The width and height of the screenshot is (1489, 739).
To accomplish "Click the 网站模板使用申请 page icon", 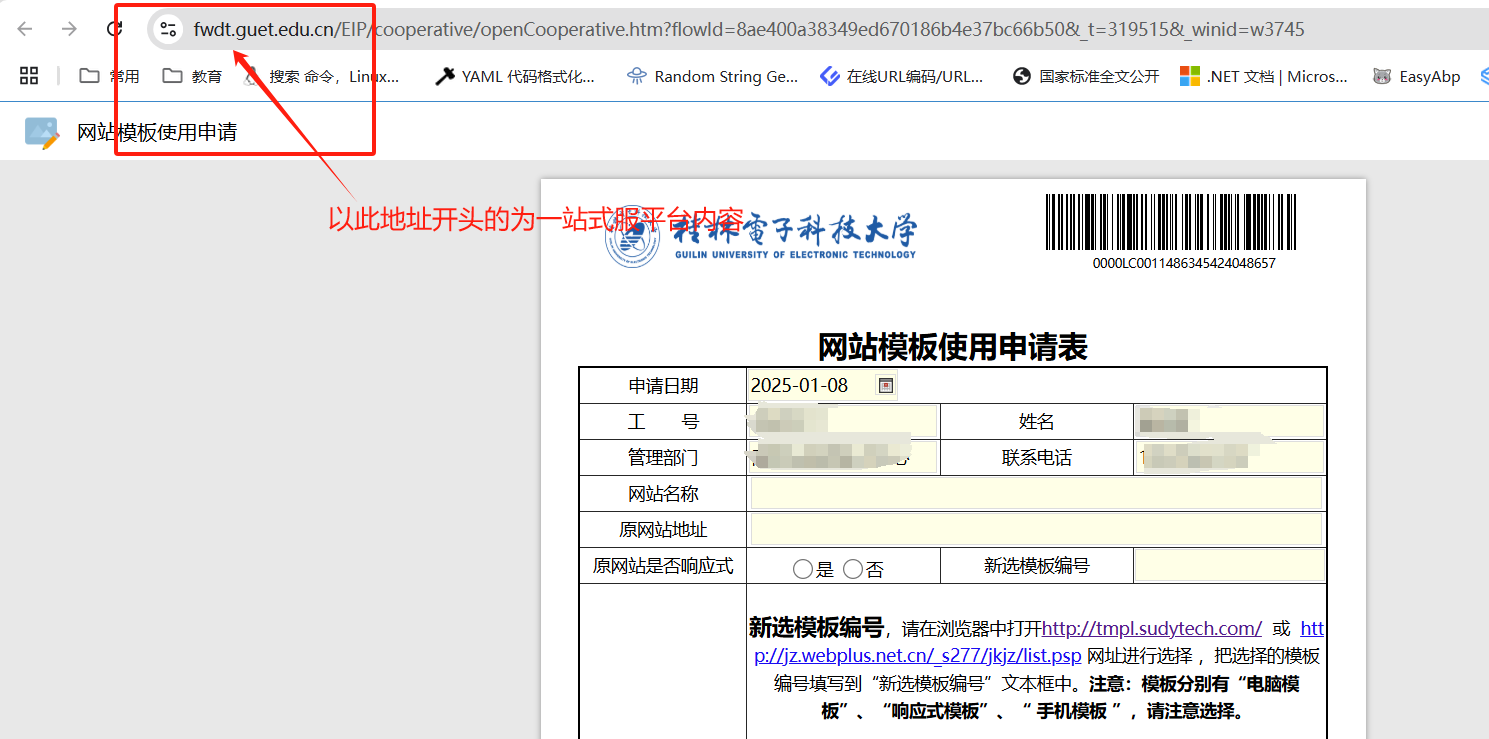I will [42, 132].
